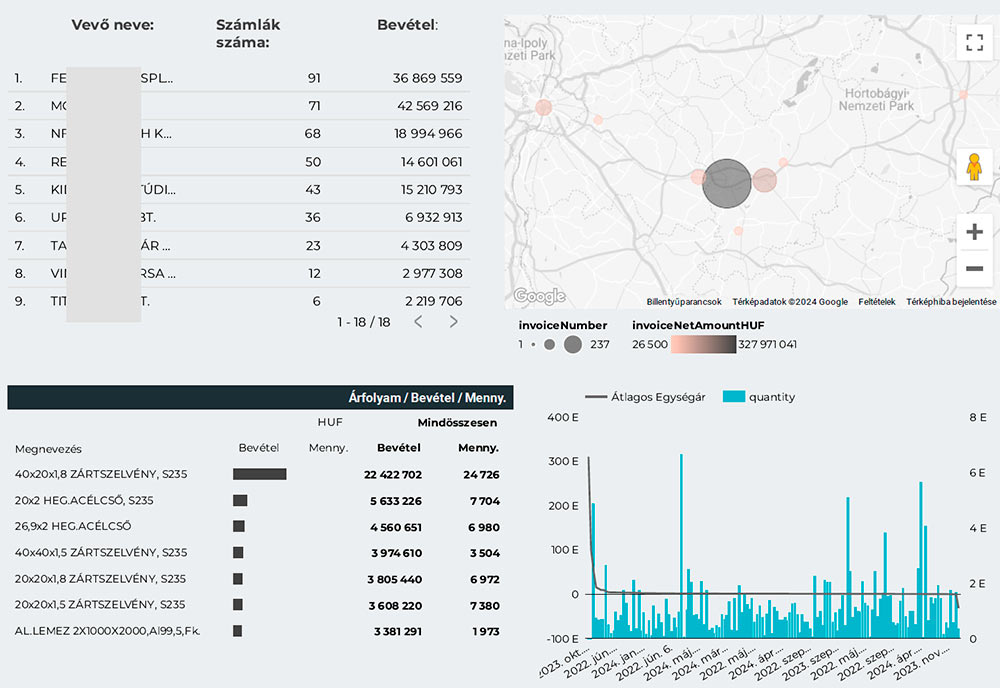1000x688 pixels.
Task: Click the Google logo on the map
Action: (539, 296)
